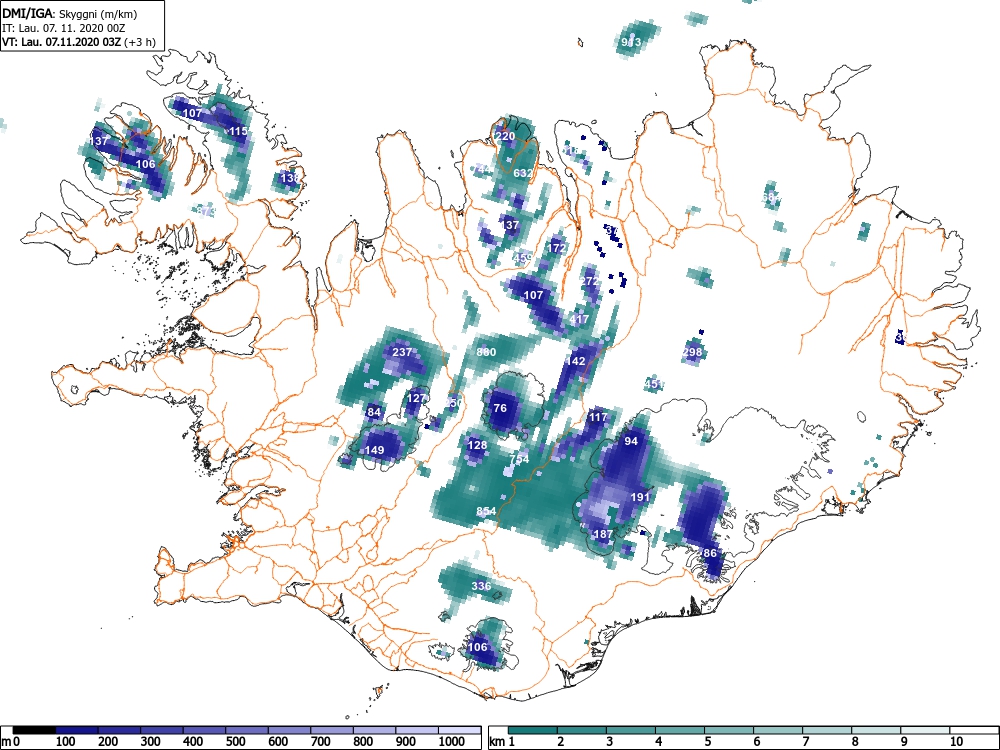The height and width of the screenshot is (750, 1000).
Task: Select the dark blue swatch between 100 and 200
Action: point(77,730)
